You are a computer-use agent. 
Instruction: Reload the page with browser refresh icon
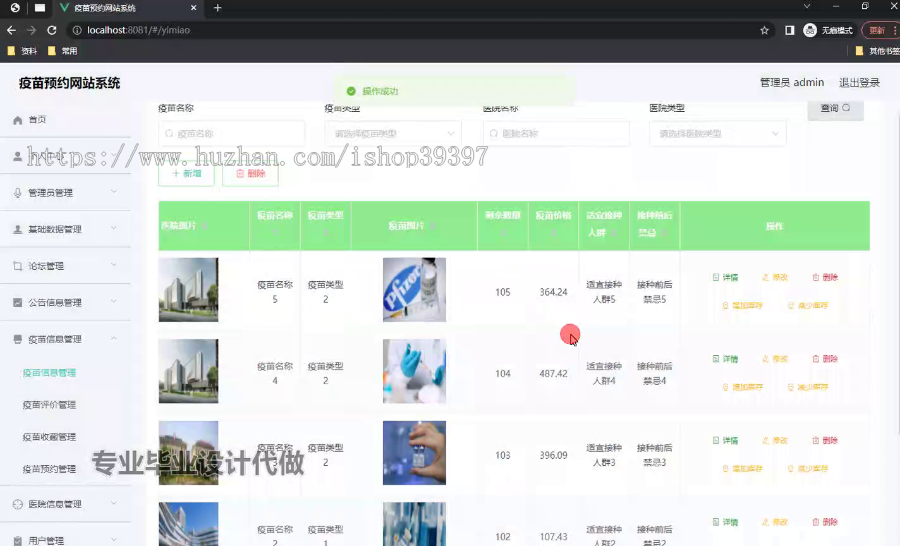tap(52, 30)
